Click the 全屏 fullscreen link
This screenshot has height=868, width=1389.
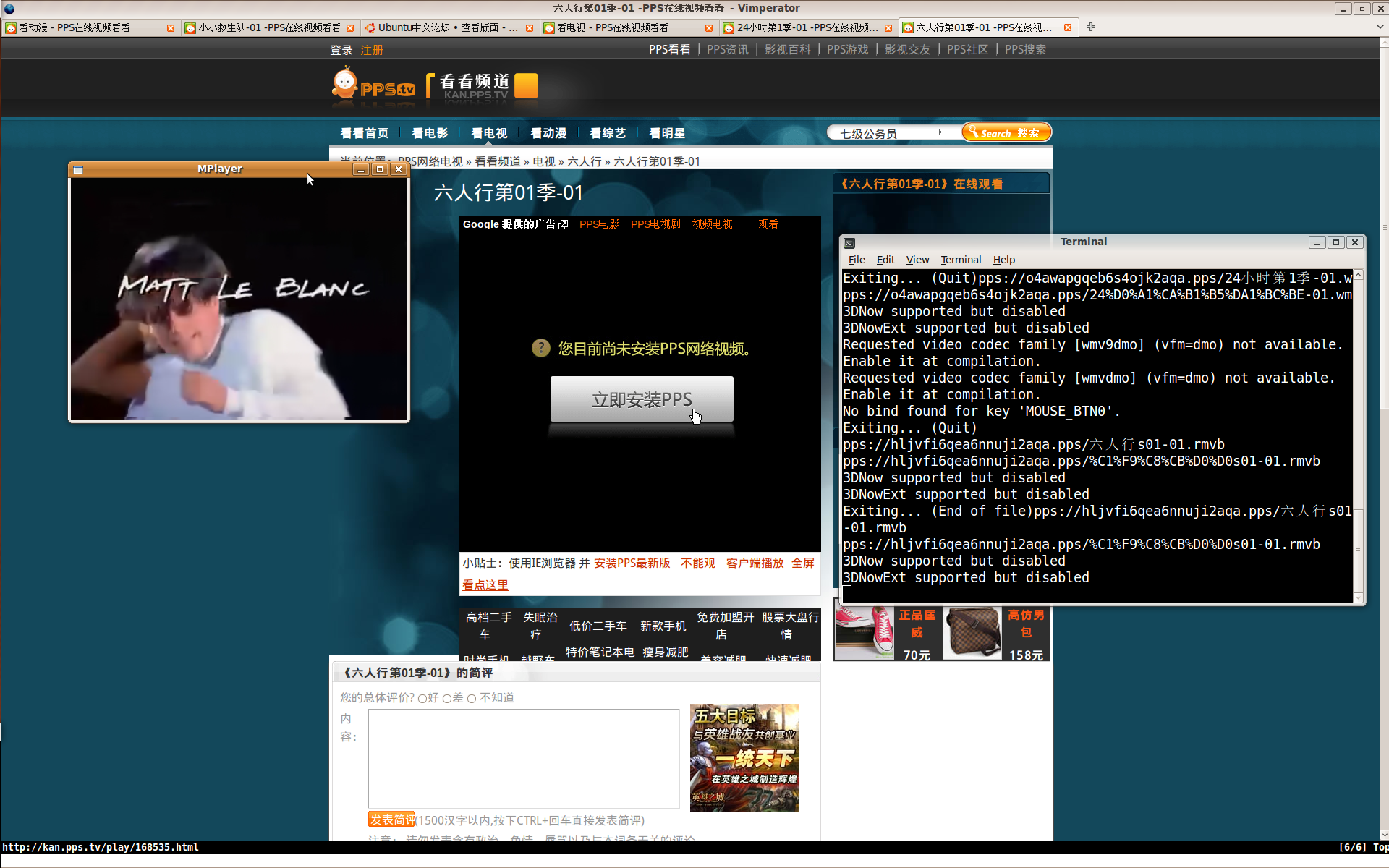coord(803,563)
